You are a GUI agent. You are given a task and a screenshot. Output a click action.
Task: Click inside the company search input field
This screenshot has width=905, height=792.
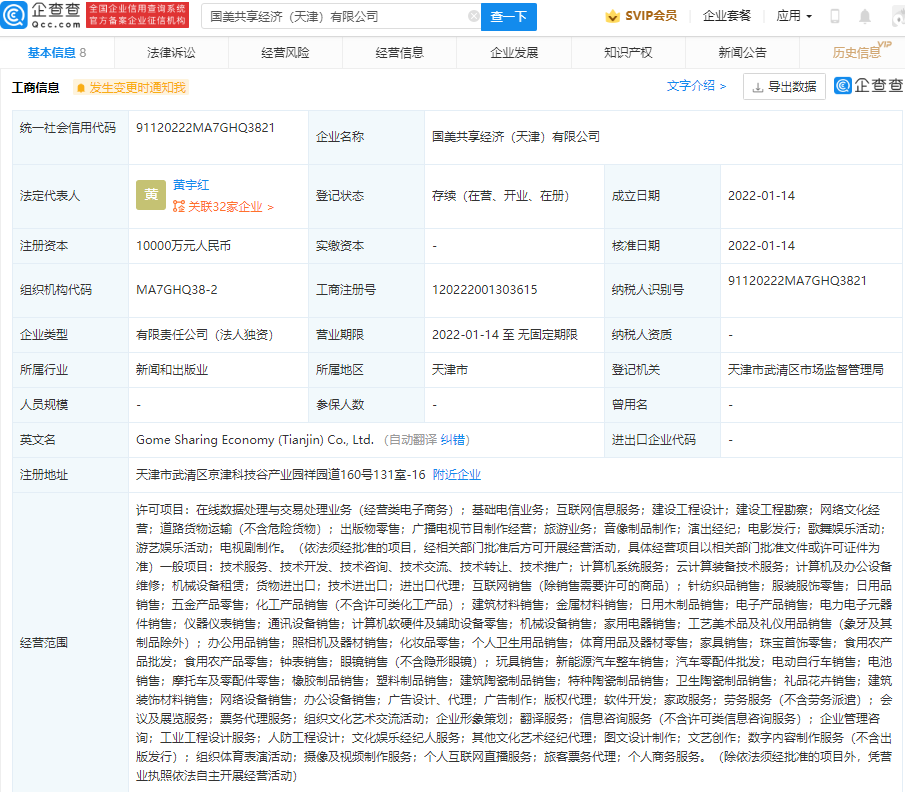tap(330, 17)
